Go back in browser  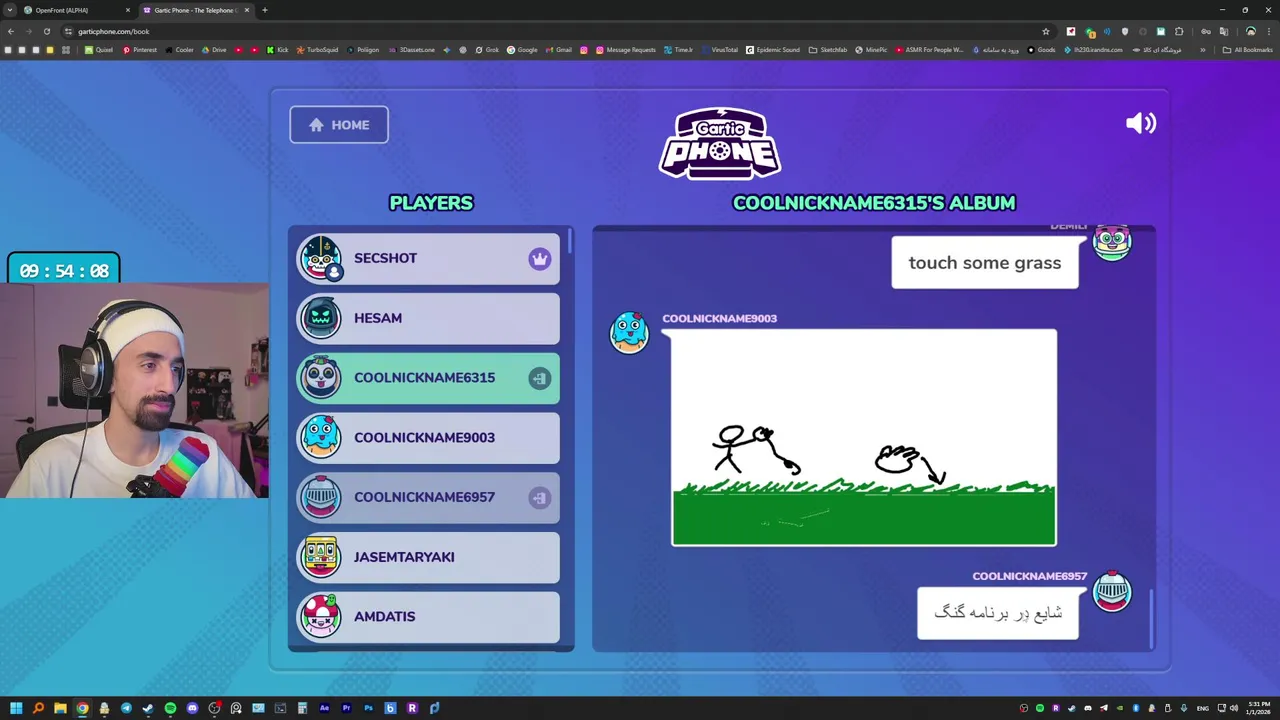10,31
